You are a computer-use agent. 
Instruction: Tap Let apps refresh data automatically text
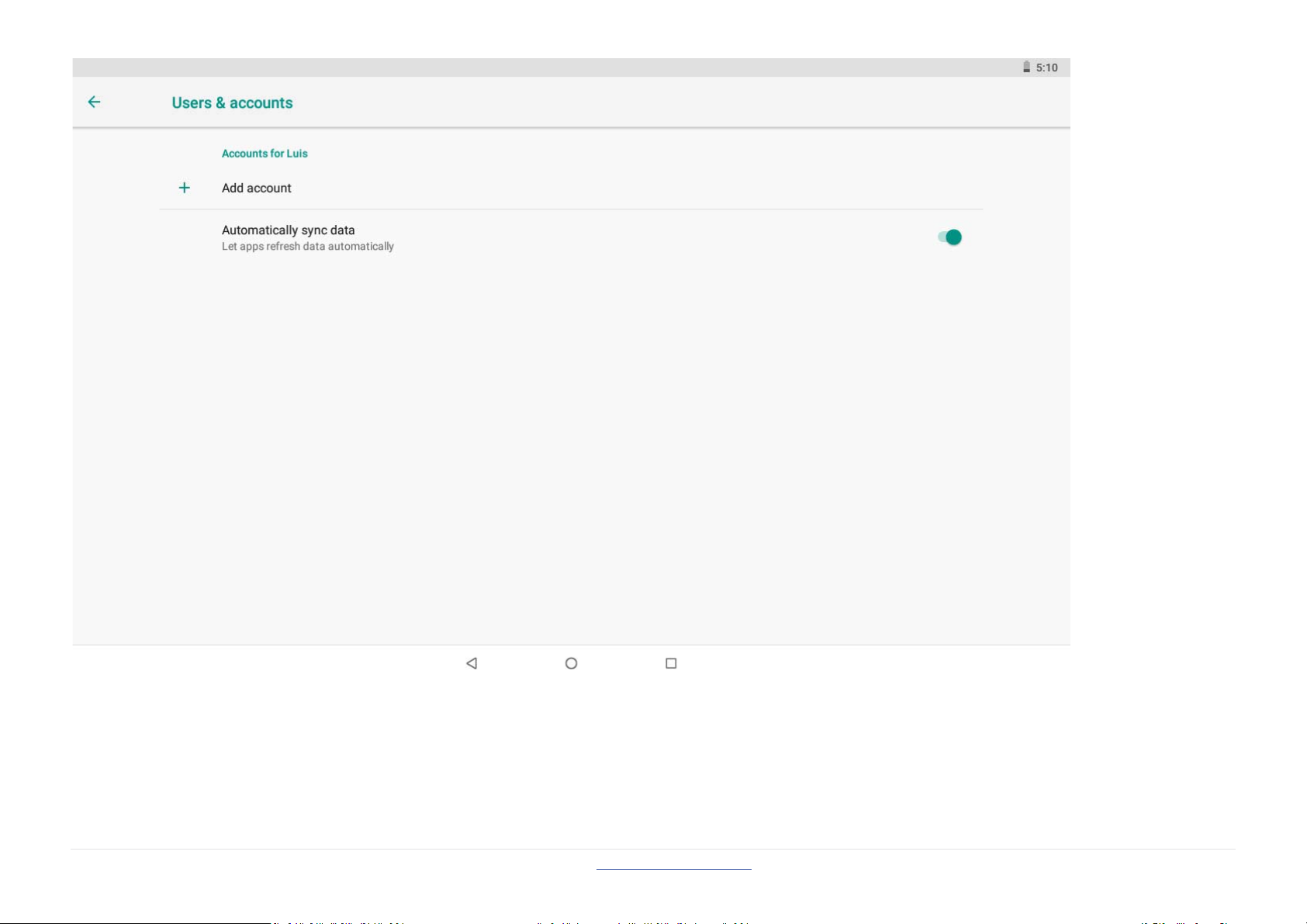(308, 247)
